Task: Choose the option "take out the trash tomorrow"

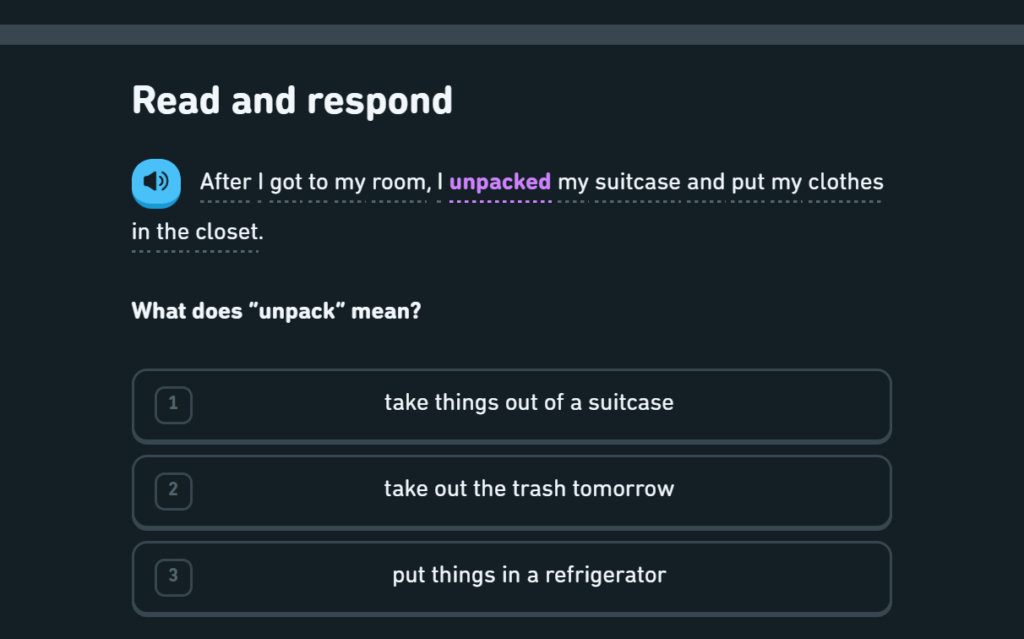Action: tap(511, 492)
